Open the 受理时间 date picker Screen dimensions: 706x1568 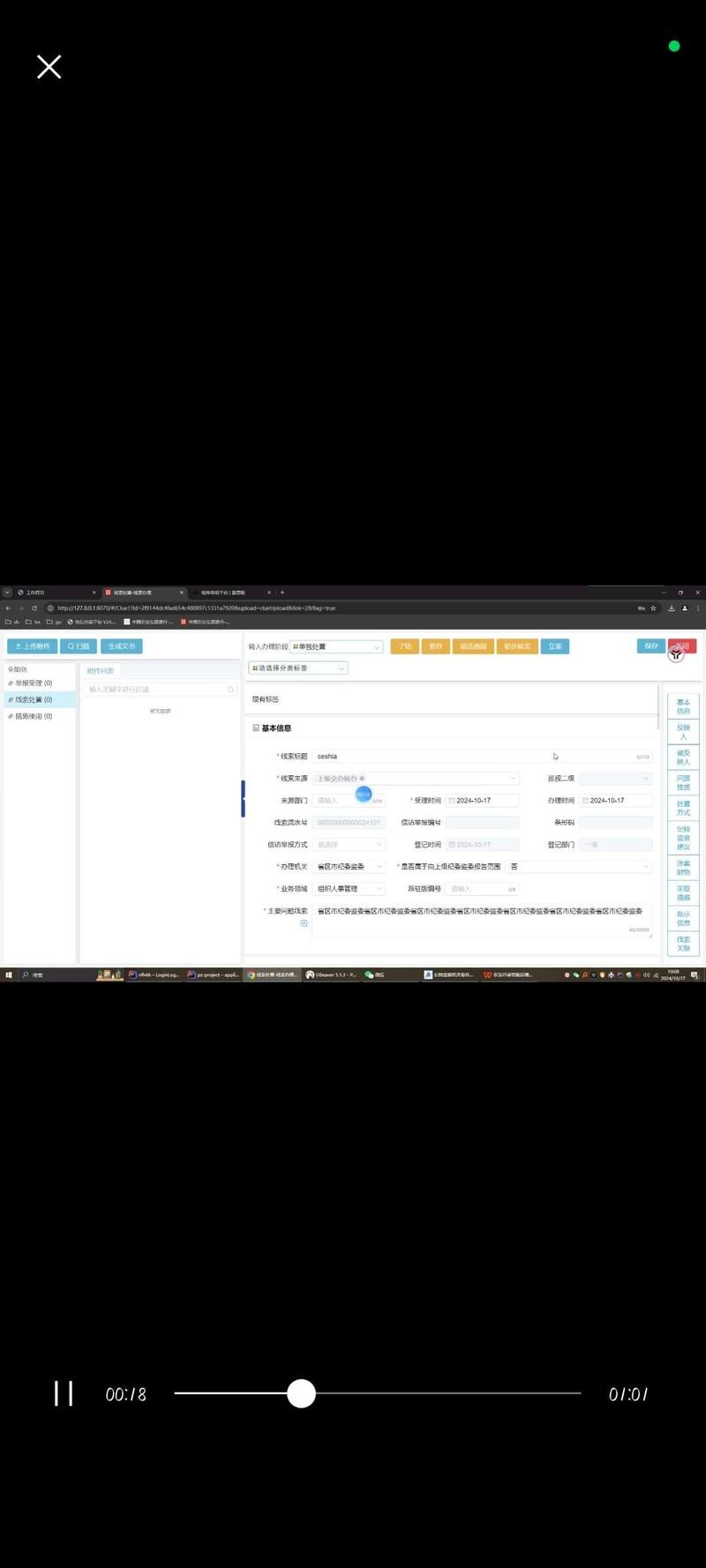click(x=482, y=801)
